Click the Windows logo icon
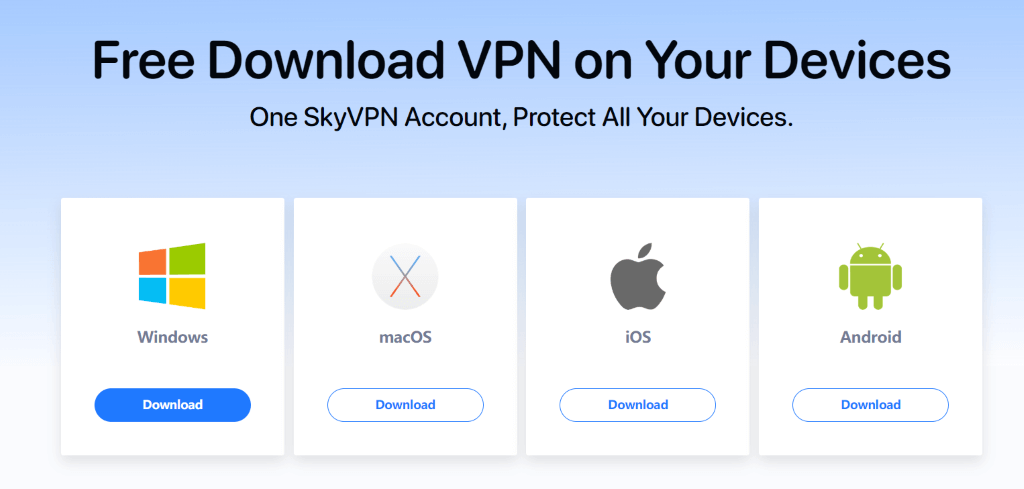Viewport: 1024px width, 489px height. click(x=172, y=275)
